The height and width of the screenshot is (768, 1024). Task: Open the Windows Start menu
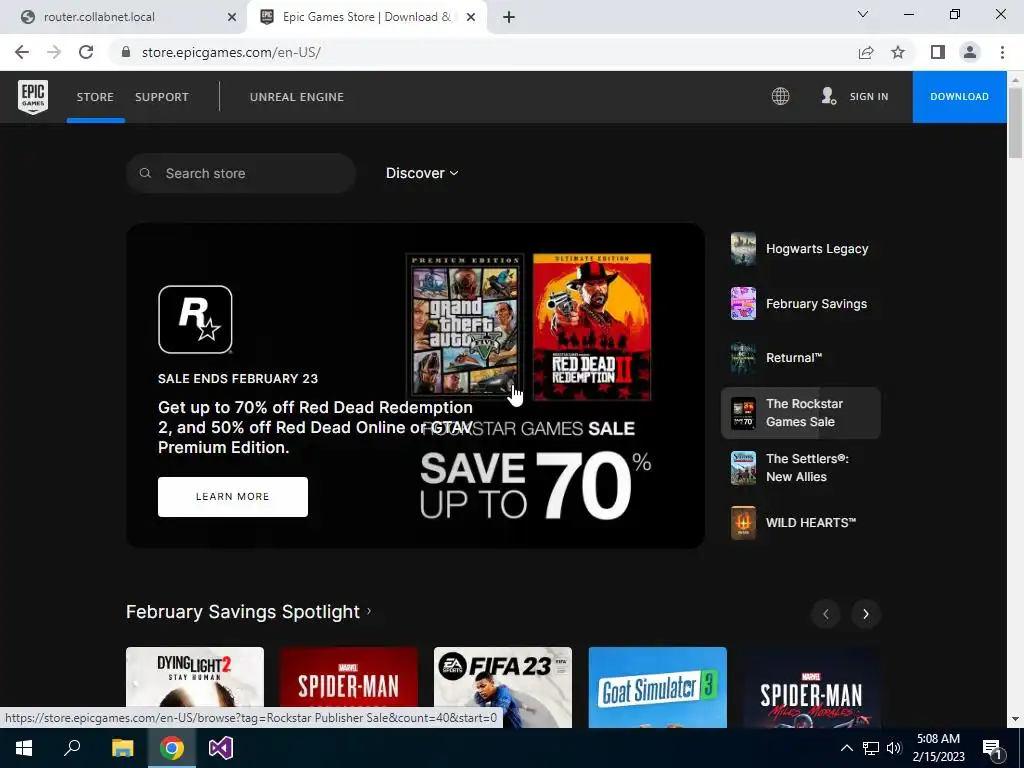(x=24, y=748)
